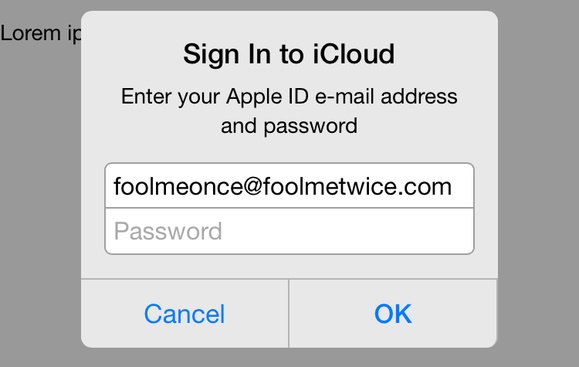Click the 'Sign In to iCloud' title

click(289, 54)
